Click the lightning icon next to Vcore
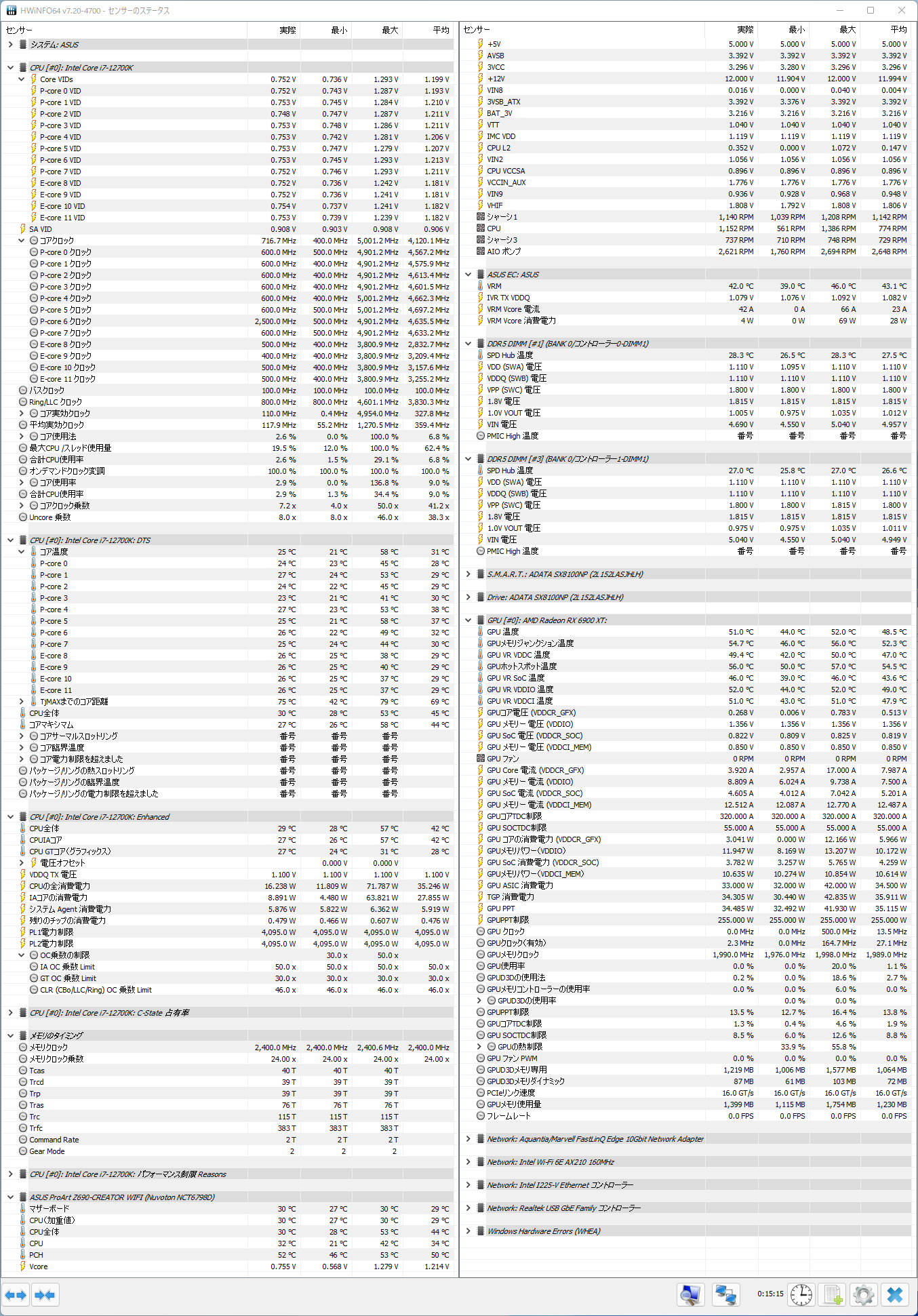Screen dimensions: 918x1316 pos(22,1267)
